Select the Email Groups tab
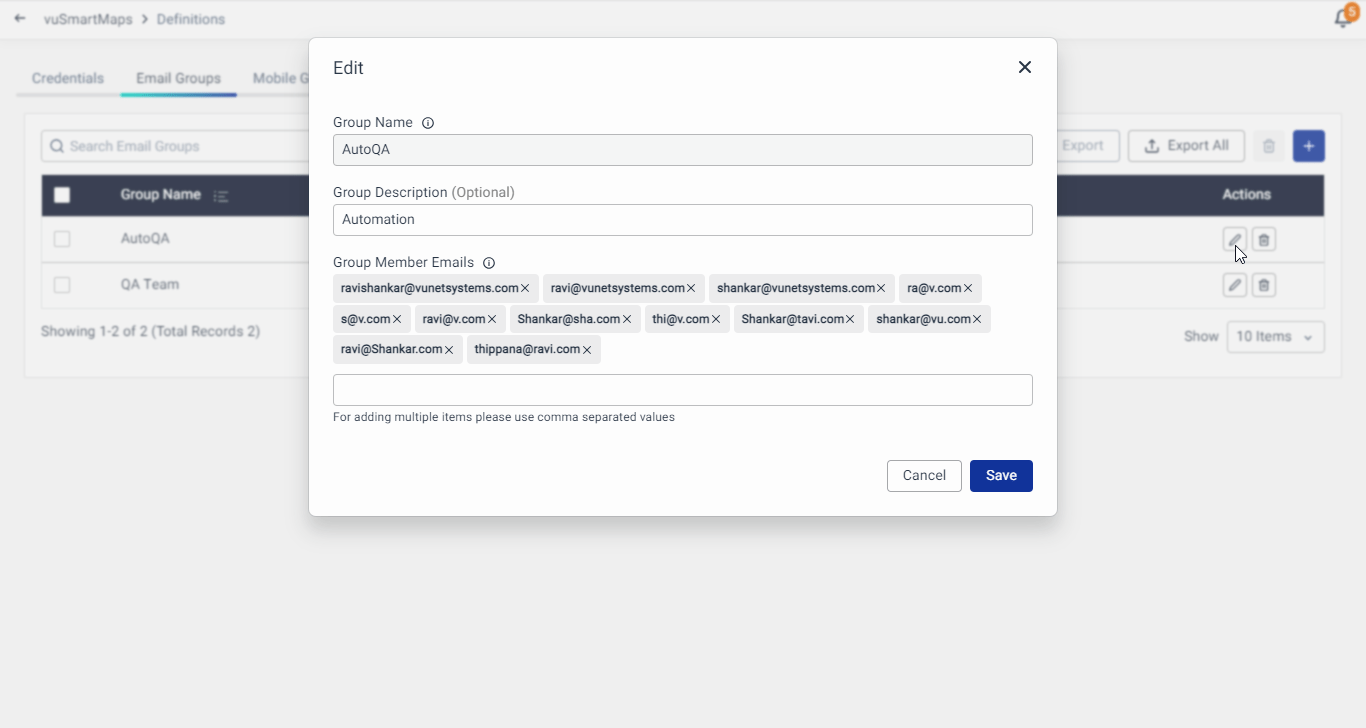 point(178,79)
